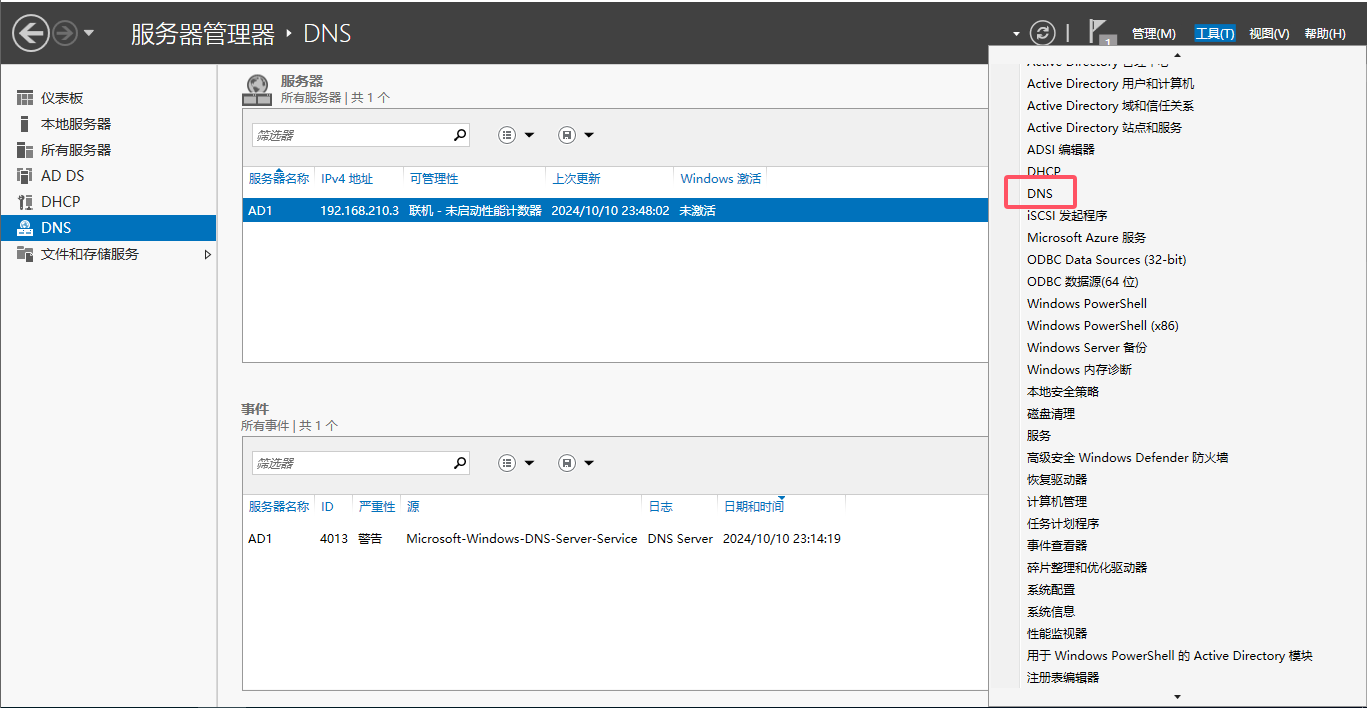Sort servers by Windows 激活 column
Image resolution: width=1367 pixels, height=708 pixels.
pyautogui.click(x=721, y=179)
